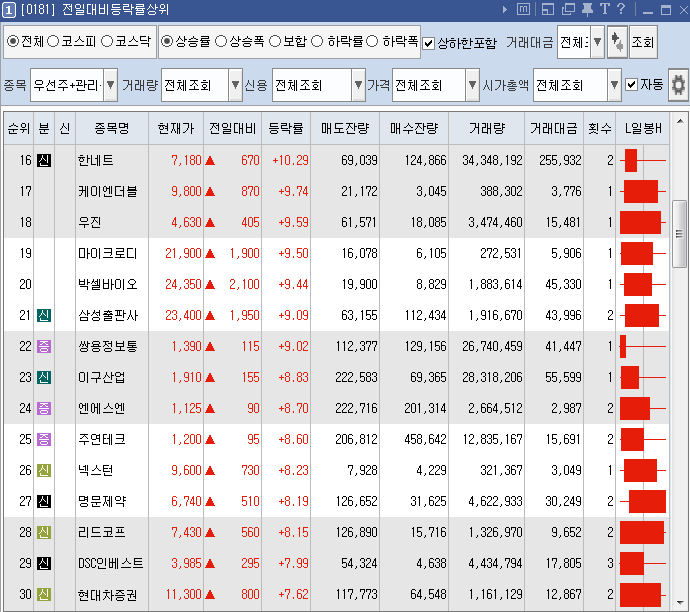Sort by the 등락률 column header
Screen dimensions: 690x612
[286, 128]
